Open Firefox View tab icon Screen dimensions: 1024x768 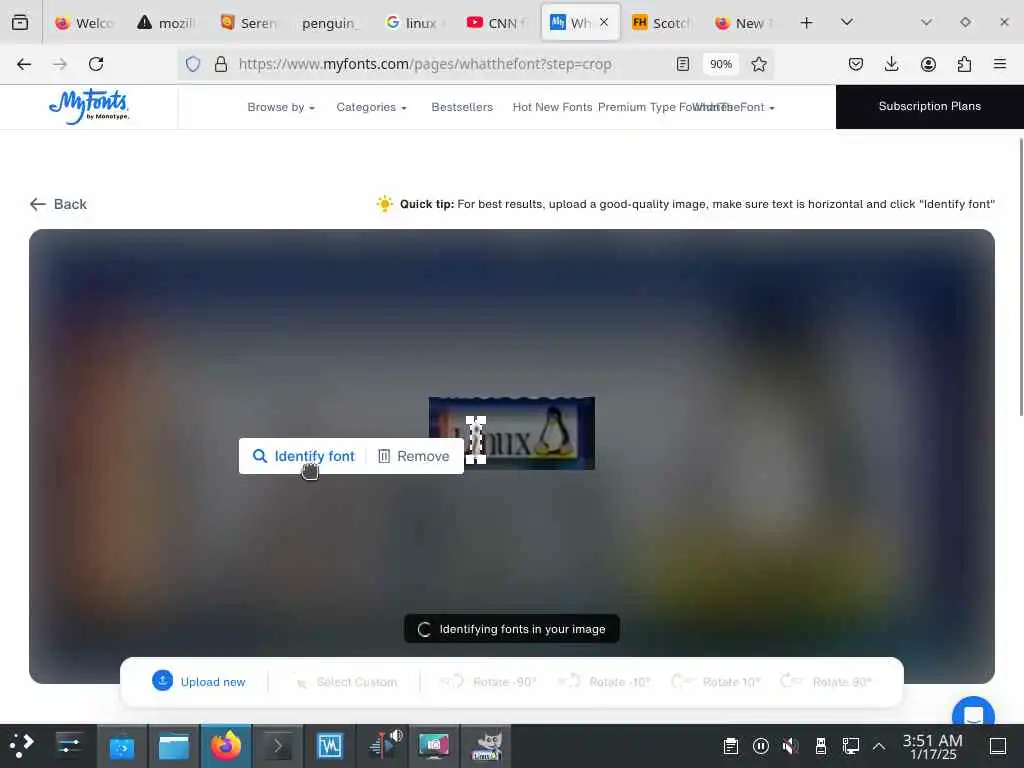pos(20,22)
